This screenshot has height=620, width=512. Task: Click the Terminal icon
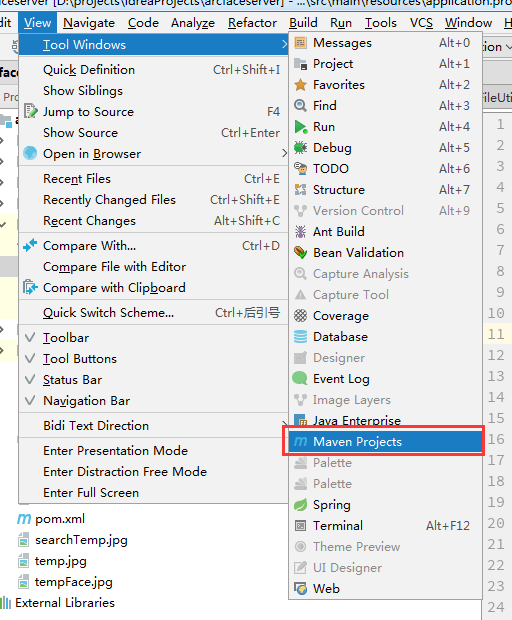(300, 525)
